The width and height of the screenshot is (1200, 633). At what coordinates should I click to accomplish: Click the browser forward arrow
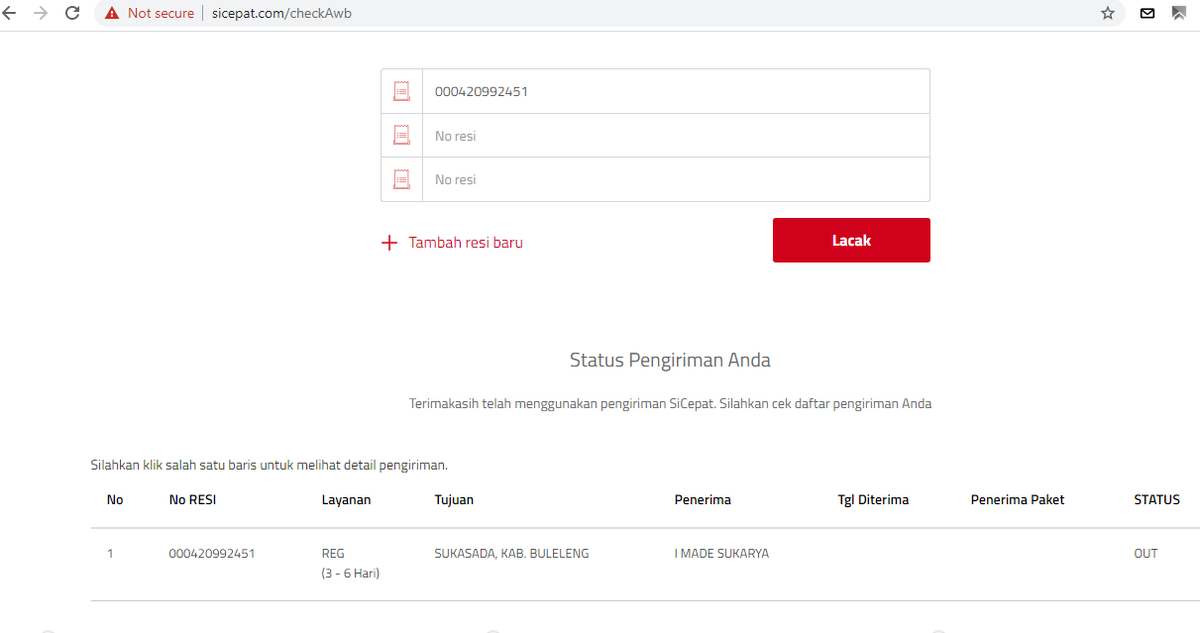pyautogui.click(x=41, y=13)
